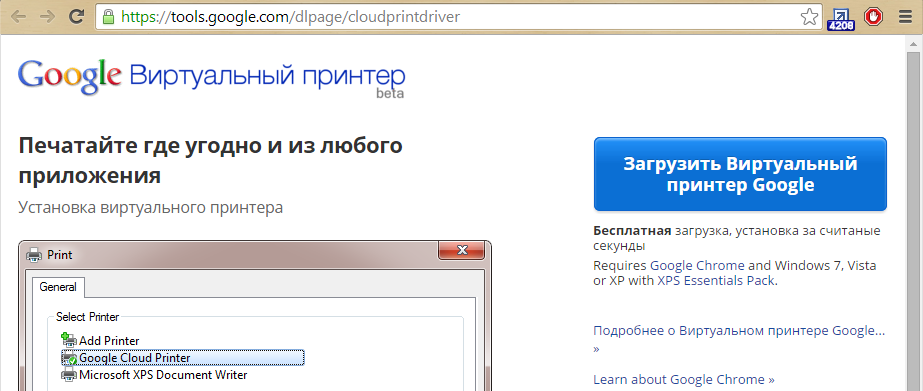The height and width of the screenshot is (391, 923).
Task: Bookmark this page with the star icon
Action: tap(809, 16)
